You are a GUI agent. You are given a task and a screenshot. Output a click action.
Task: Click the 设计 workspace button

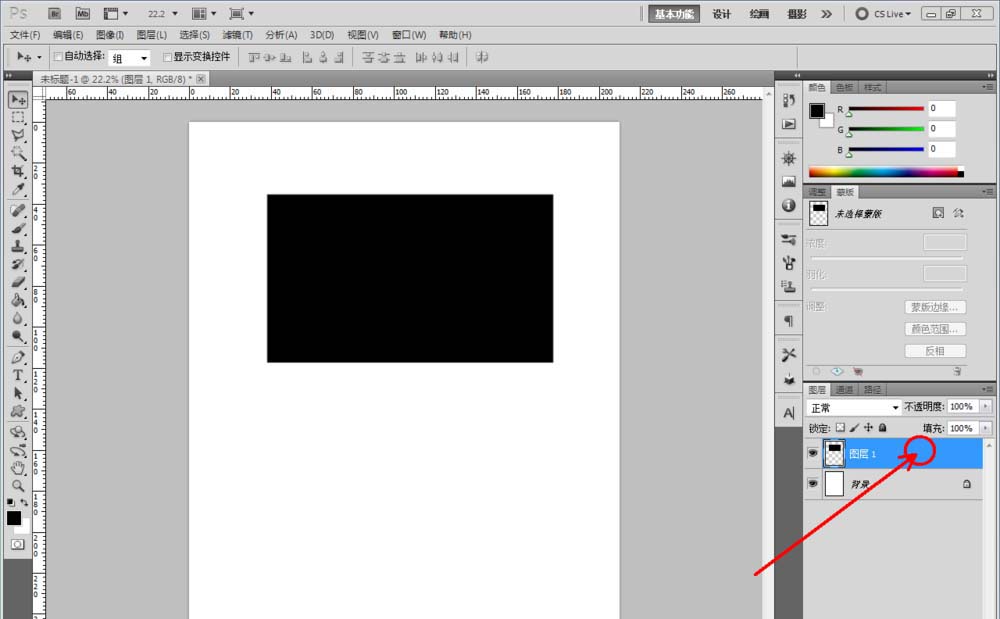click(721, 14)
